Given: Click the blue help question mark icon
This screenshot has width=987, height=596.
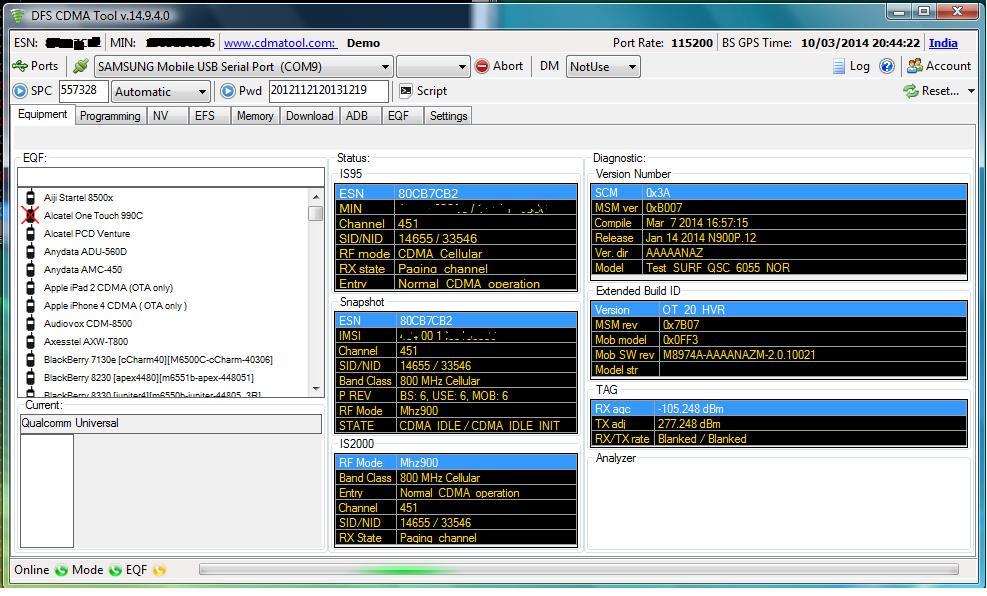Looking at the screenshot, I should pos(886,66).
